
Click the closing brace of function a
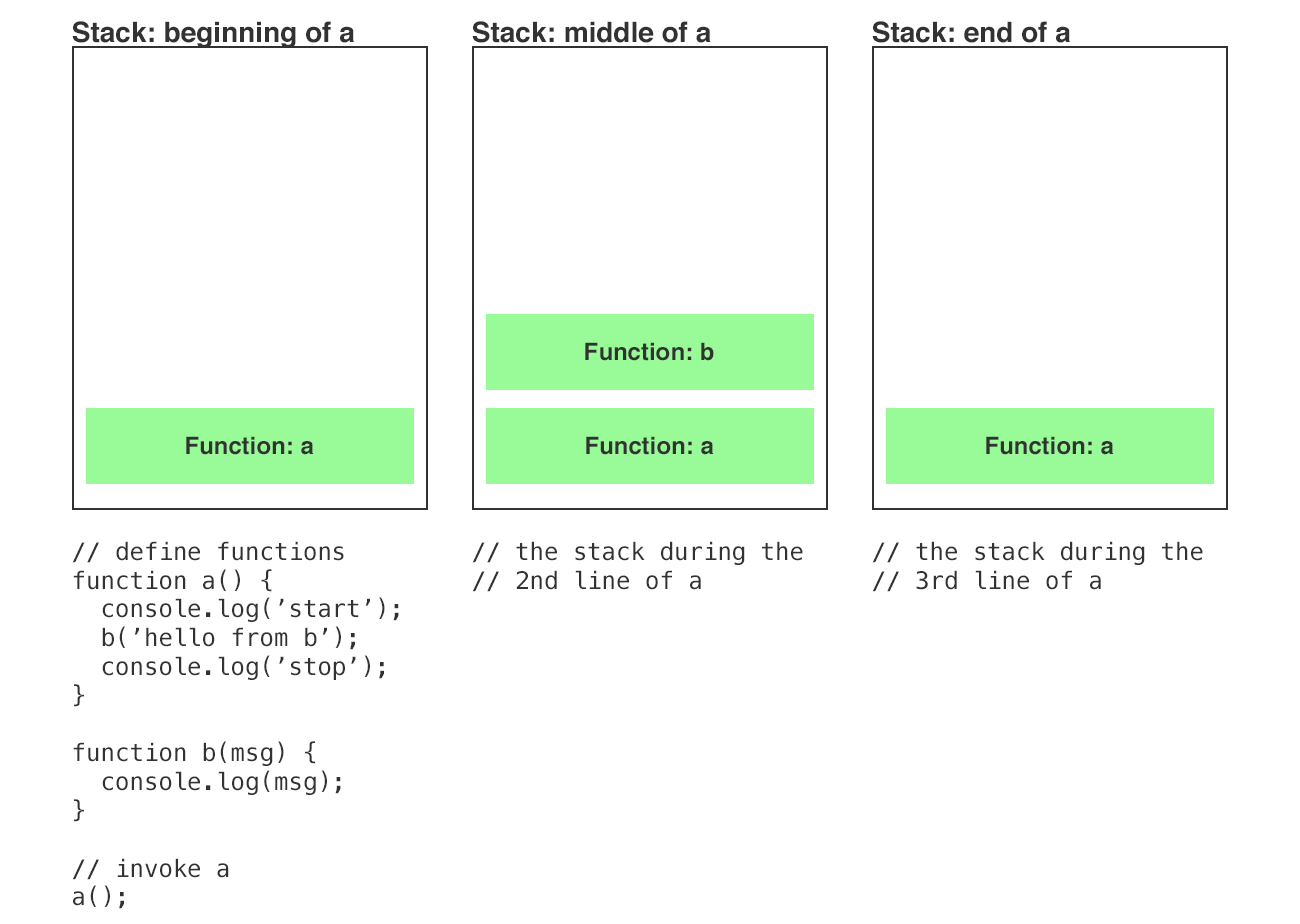point(79,695)
